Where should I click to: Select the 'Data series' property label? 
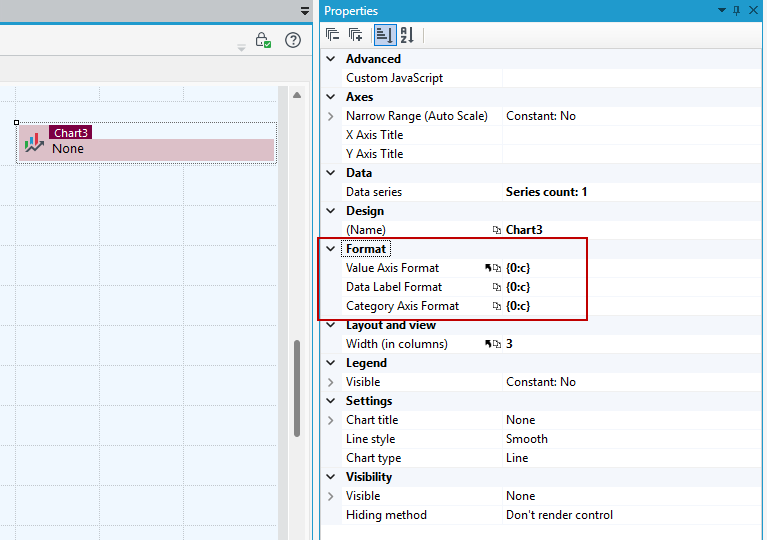coord(374,192)
